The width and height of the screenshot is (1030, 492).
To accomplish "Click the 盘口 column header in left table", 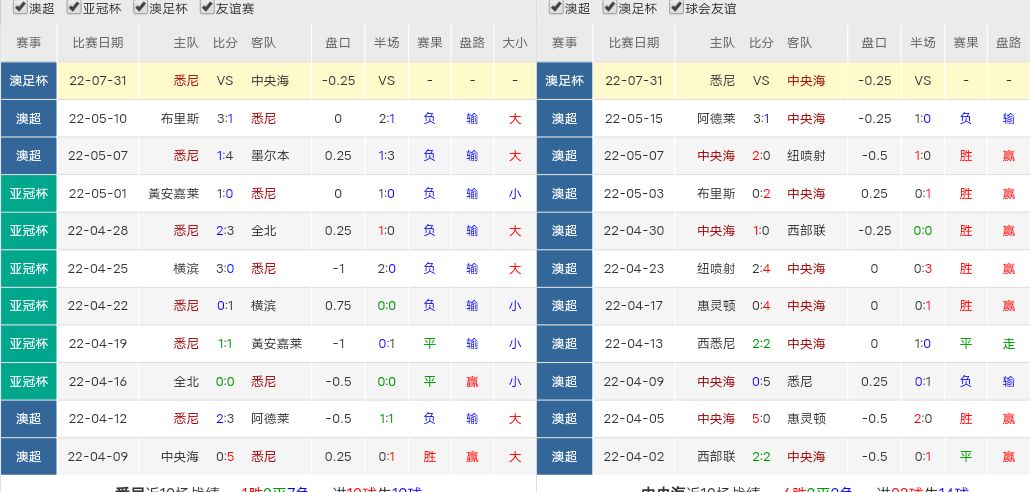I will 338,43.
